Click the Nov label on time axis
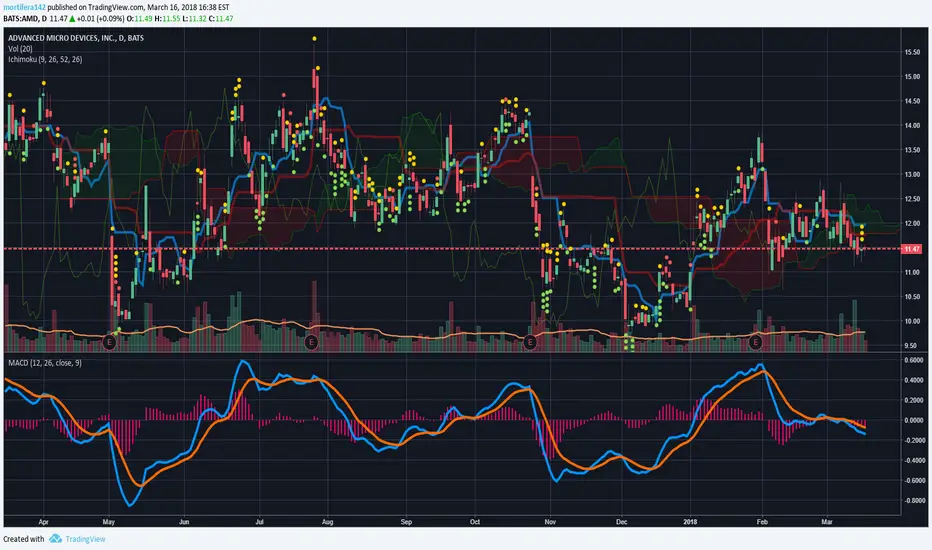 coord(550,522)
